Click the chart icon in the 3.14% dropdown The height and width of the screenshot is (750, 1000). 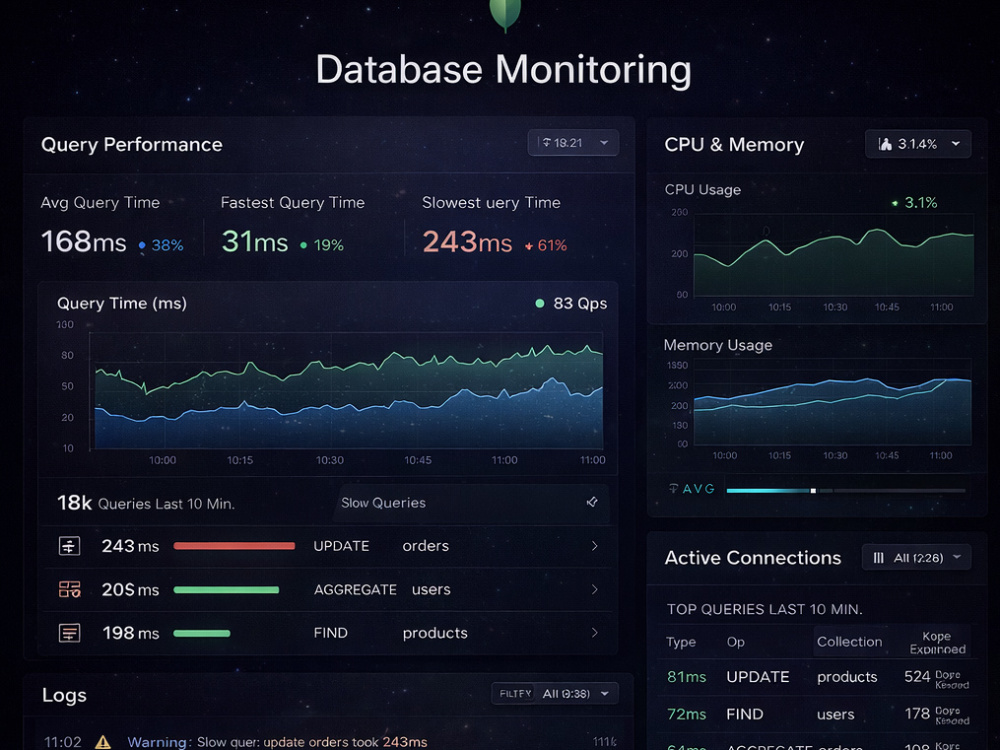point(885,144)
